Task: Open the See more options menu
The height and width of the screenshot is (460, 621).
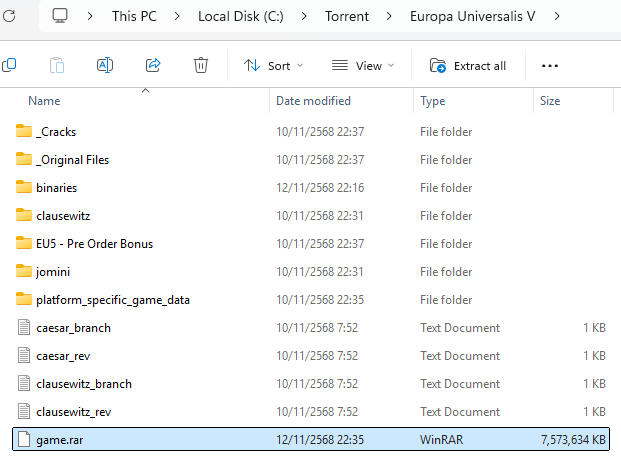Action: point(549,65)
